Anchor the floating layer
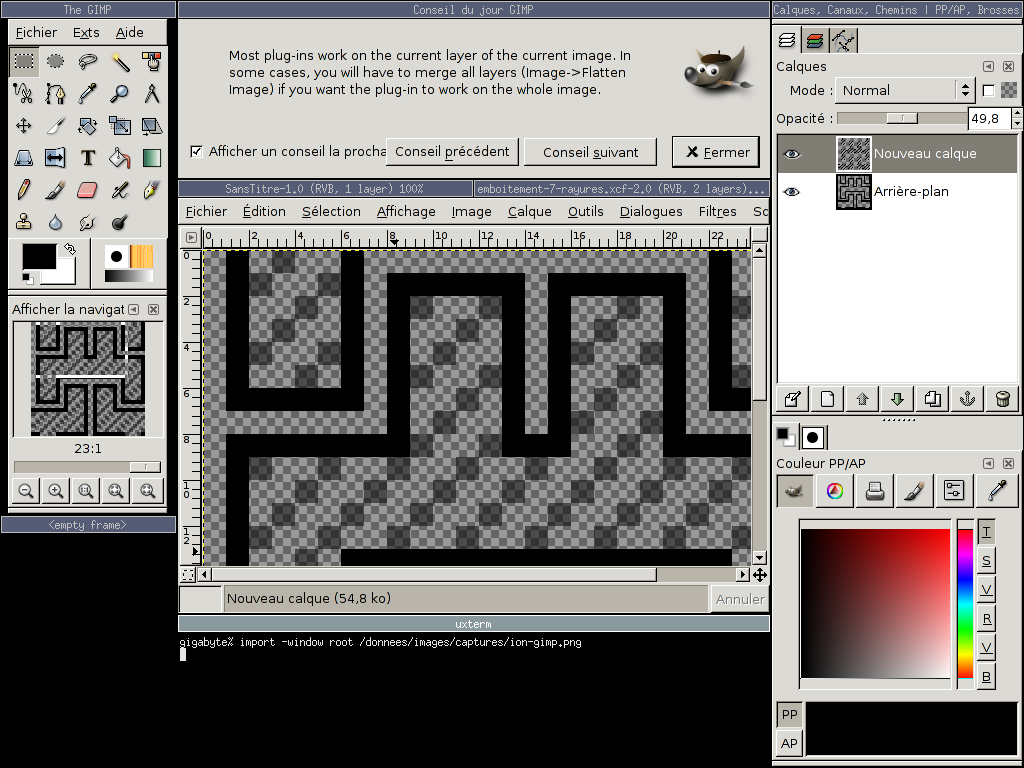This screenshot has height=768, width=1024. click(x=967, y=398)
